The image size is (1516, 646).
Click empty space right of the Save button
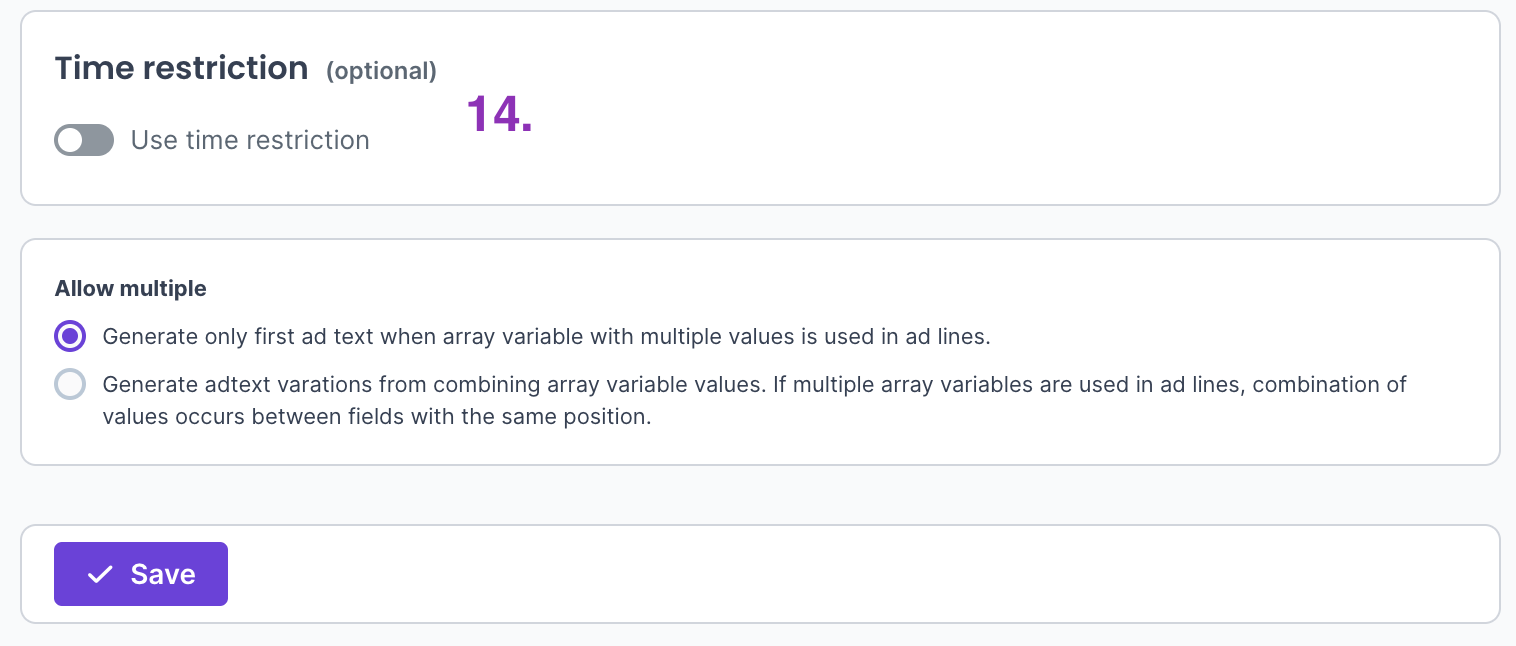(x=800, y=574)
